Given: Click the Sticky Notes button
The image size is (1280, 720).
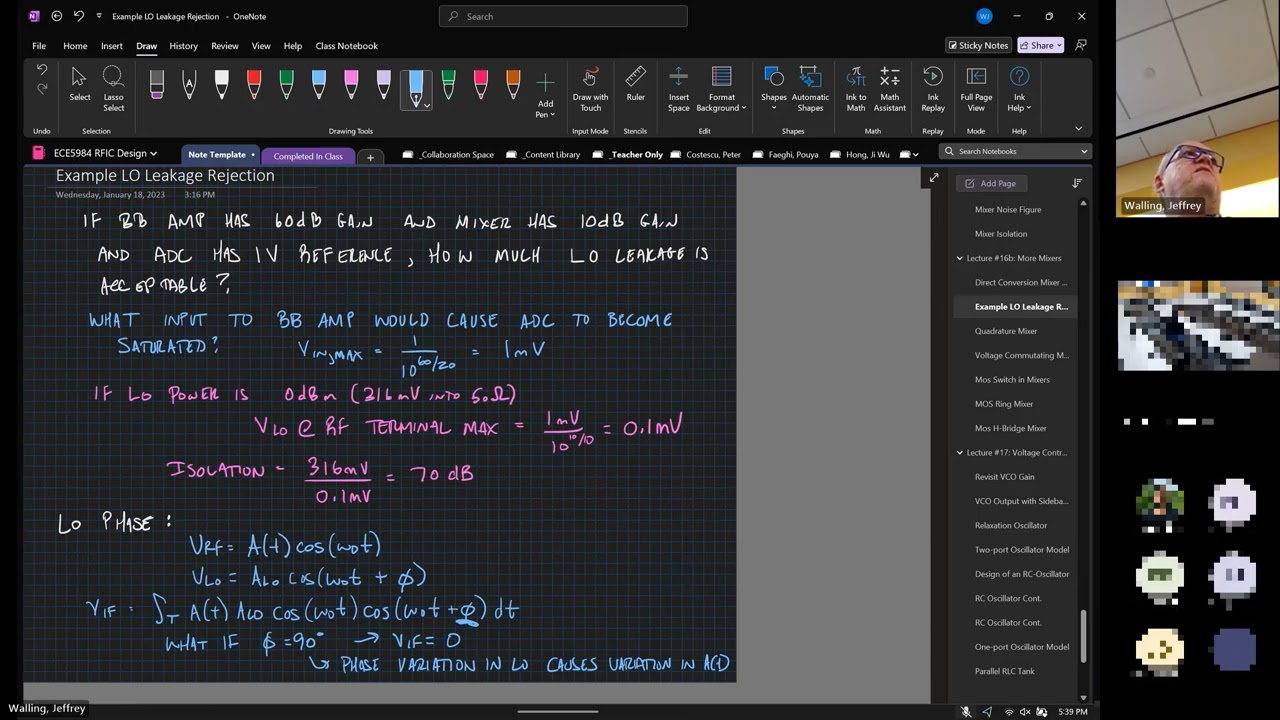Looking at the screenshot, I should click(x=978, y=45).
